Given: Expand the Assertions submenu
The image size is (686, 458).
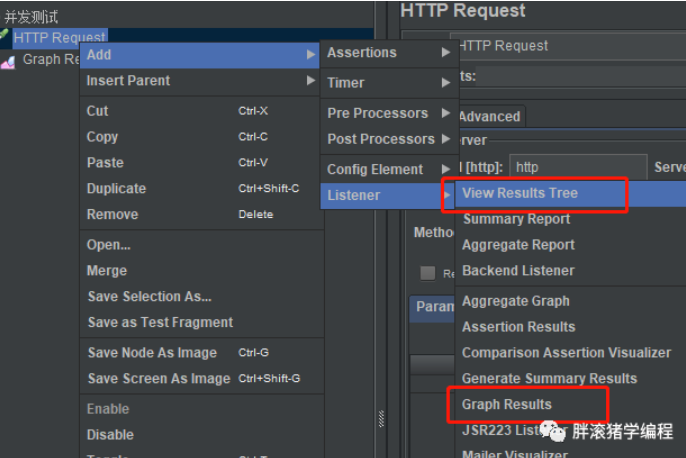Looking at the screenshot, I should (387, 53).
